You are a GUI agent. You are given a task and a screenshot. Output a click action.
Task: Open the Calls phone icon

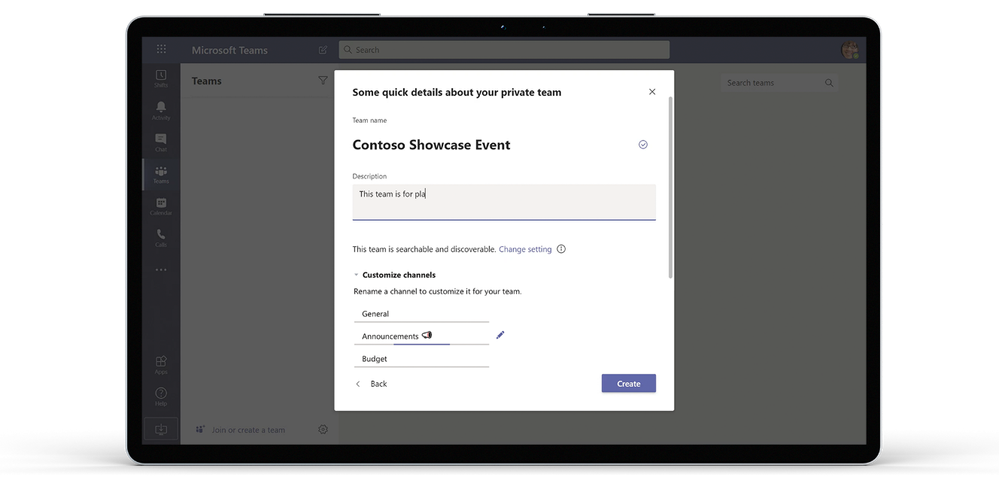coord(161,238)
